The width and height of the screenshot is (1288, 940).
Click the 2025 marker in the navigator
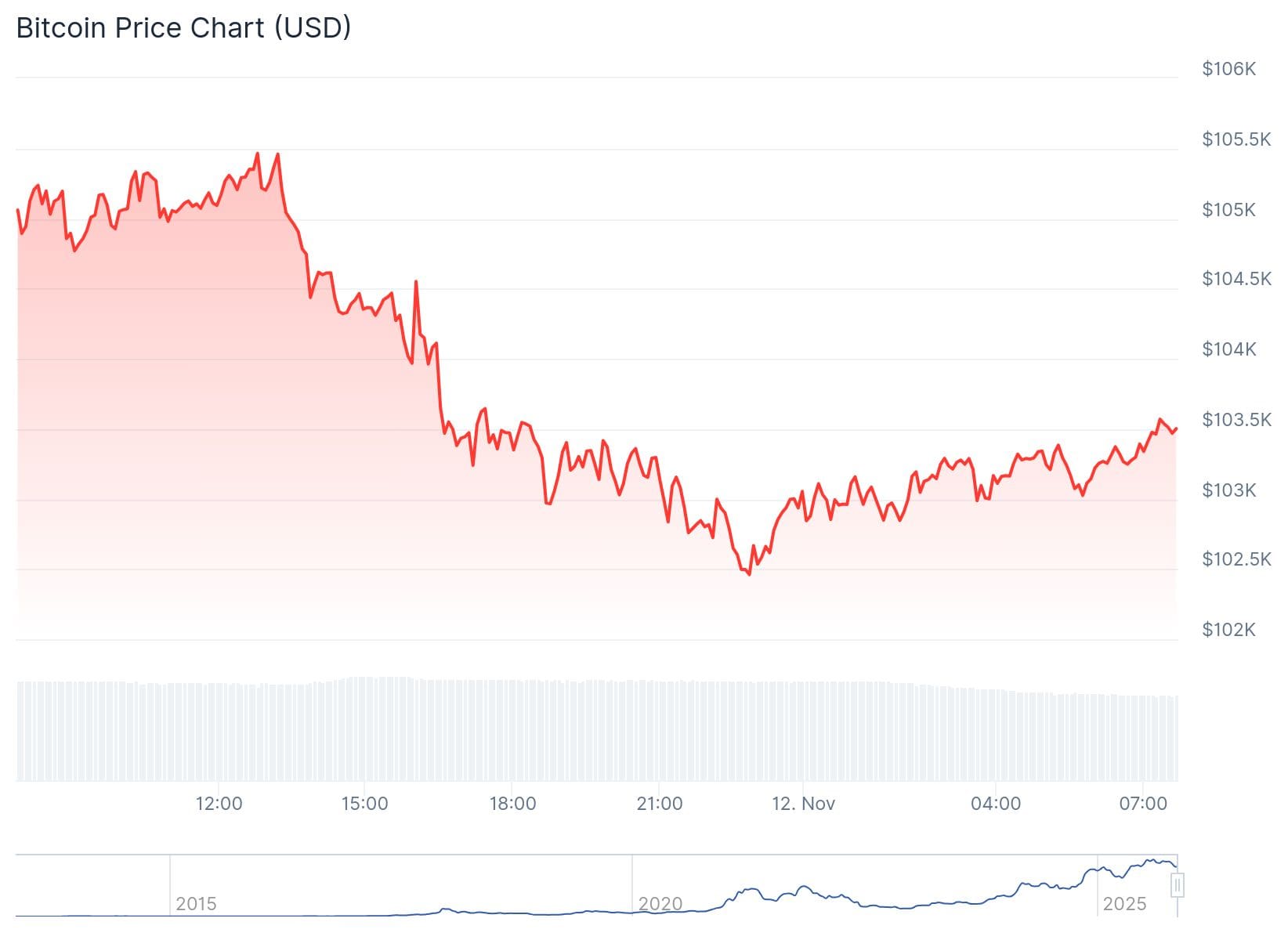pyautogui.click(x=1123, y=904)
